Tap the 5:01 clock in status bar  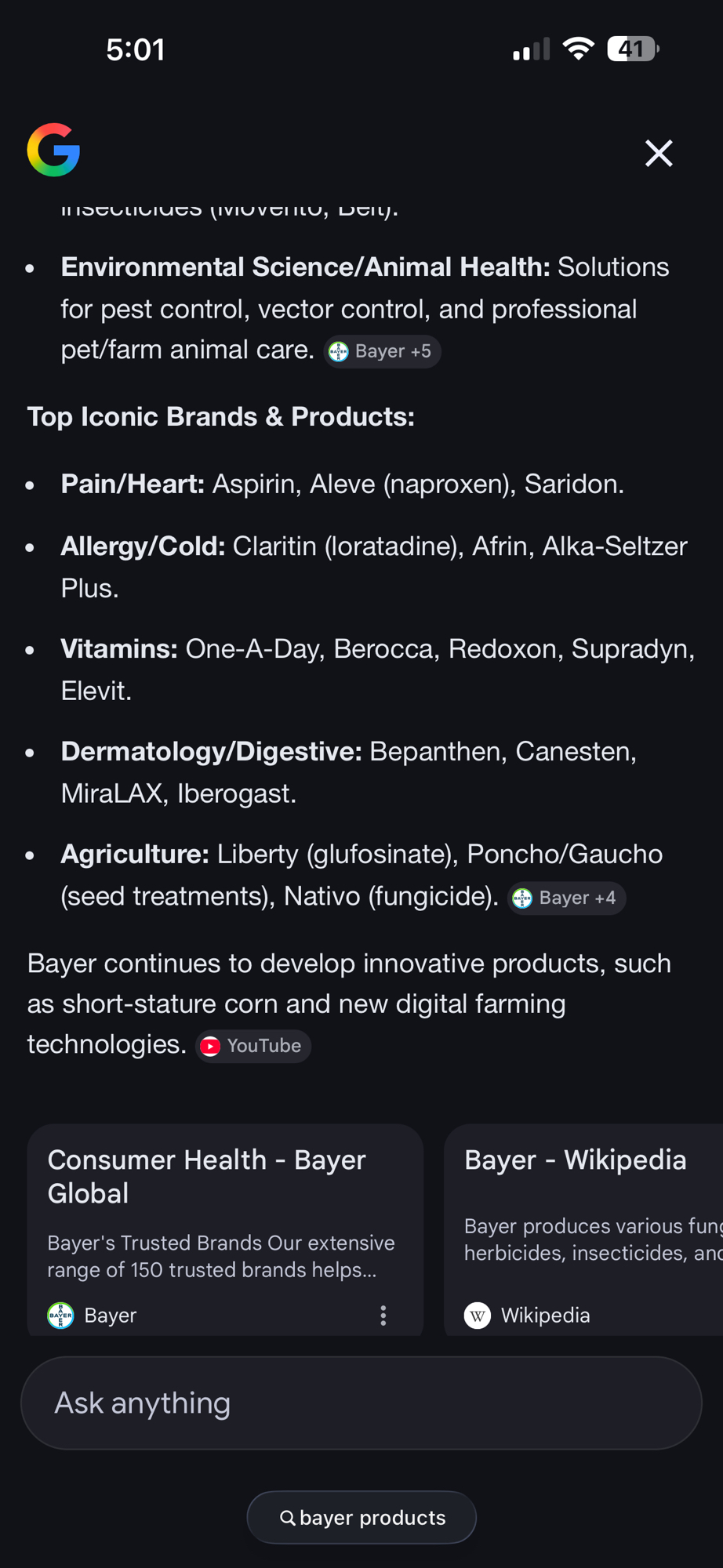135,50
